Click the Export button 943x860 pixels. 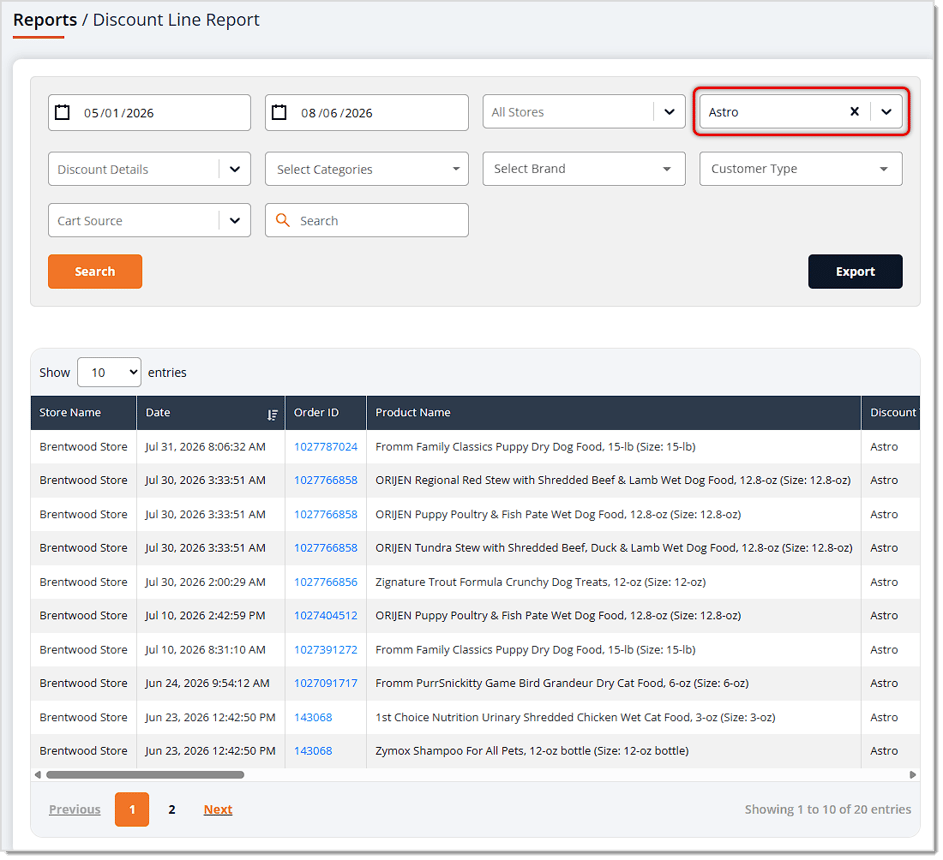coord(855,271)
